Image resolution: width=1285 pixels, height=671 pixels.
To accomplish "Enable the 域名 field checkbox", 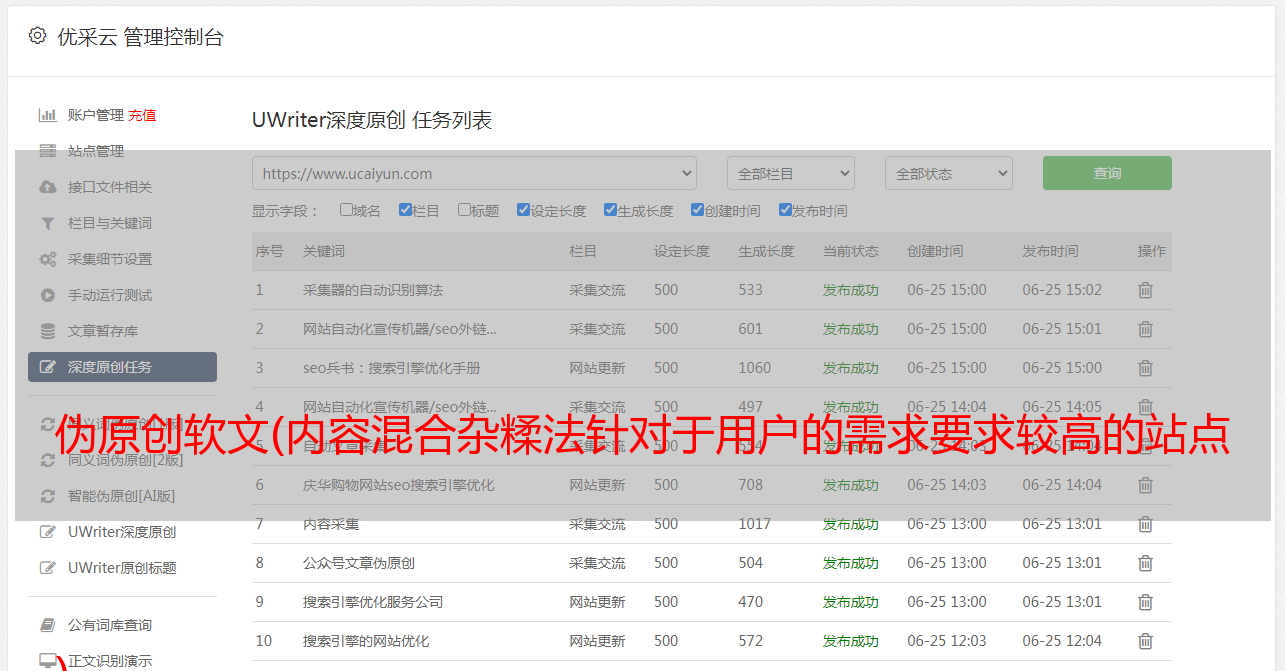I will (346, 210).
